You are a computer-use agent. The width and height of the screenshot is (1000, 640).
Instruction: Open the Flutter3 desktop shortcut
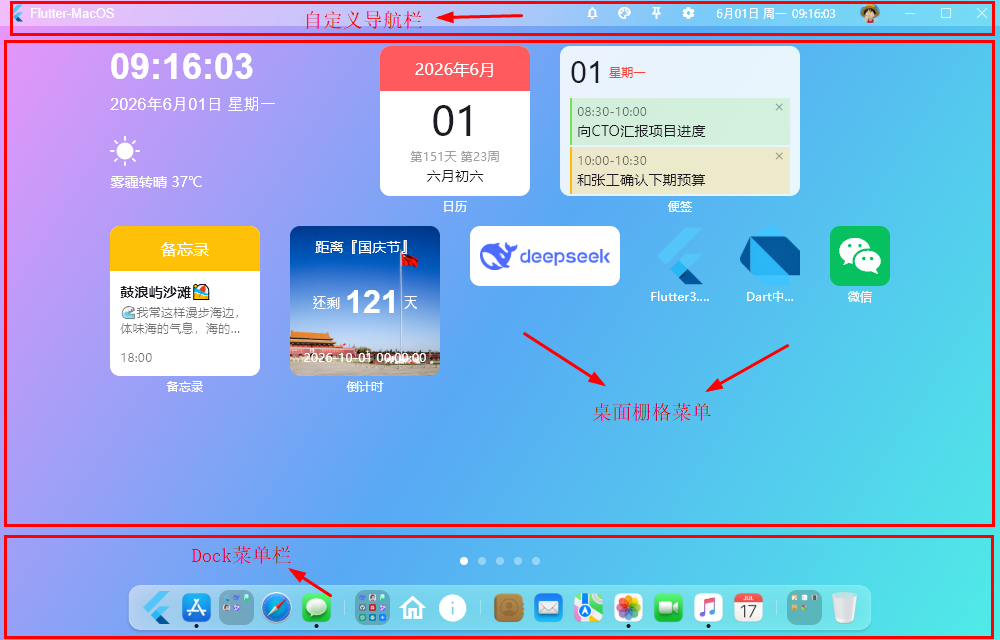680,256
